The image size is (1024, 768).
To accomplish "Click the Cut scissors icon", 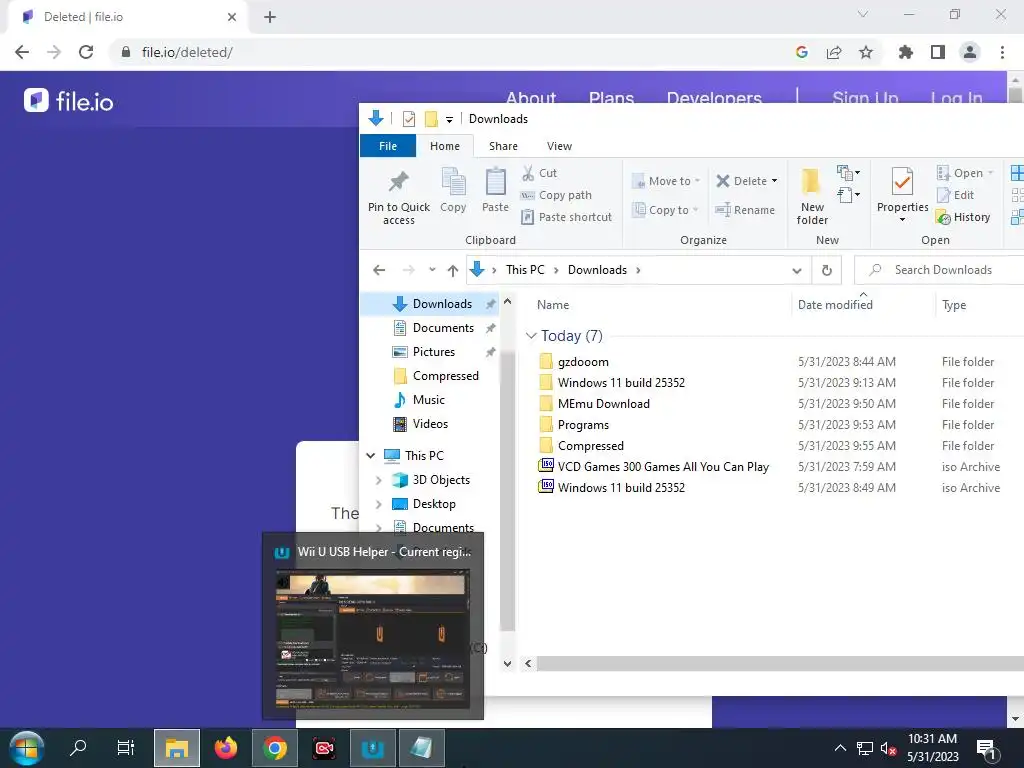I will tap(528, 173).
